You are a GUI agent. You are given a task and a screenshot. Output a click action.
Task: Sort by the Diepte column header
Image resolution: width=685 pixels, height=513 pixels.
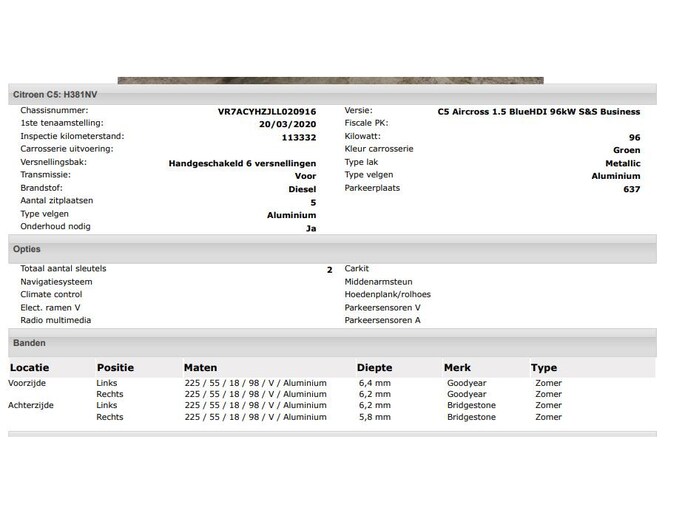pyautogui.click(x=375, y=368)
